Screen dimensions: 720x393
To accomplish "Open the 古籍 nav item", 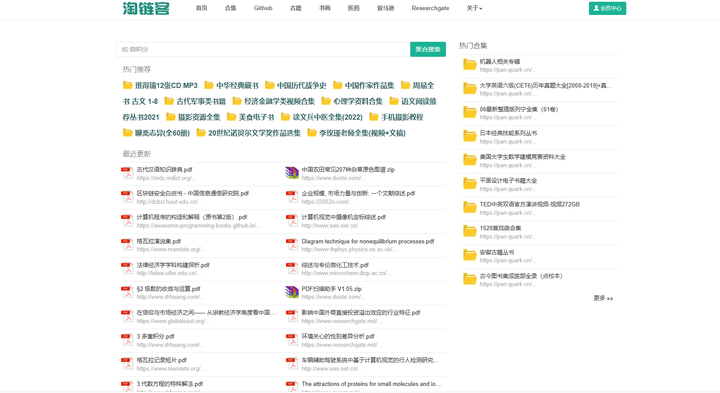I will point(296,8).
